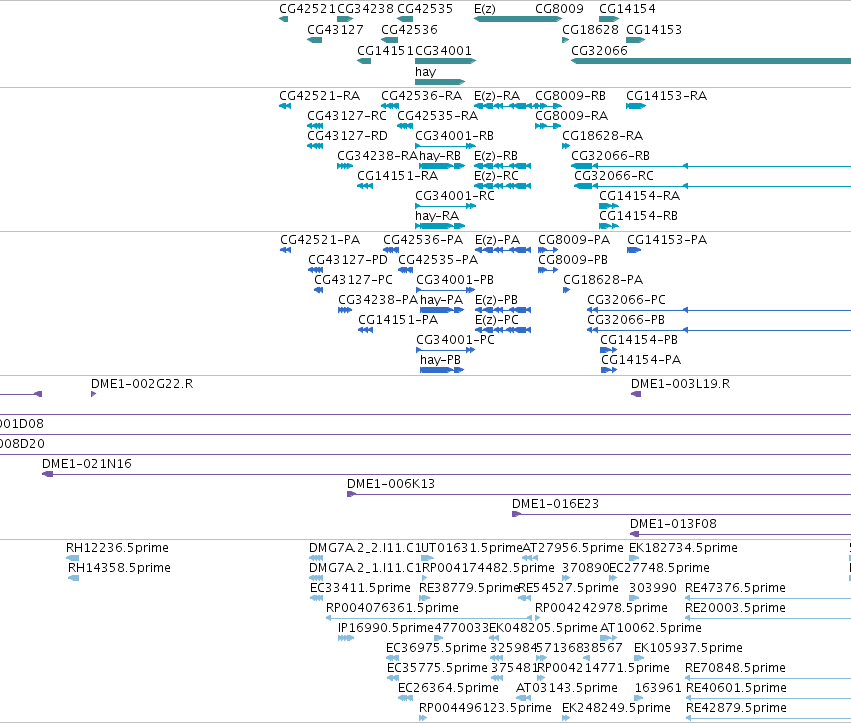Select EST RE70848.5prime
851x723 pixels.
point(735,668)
